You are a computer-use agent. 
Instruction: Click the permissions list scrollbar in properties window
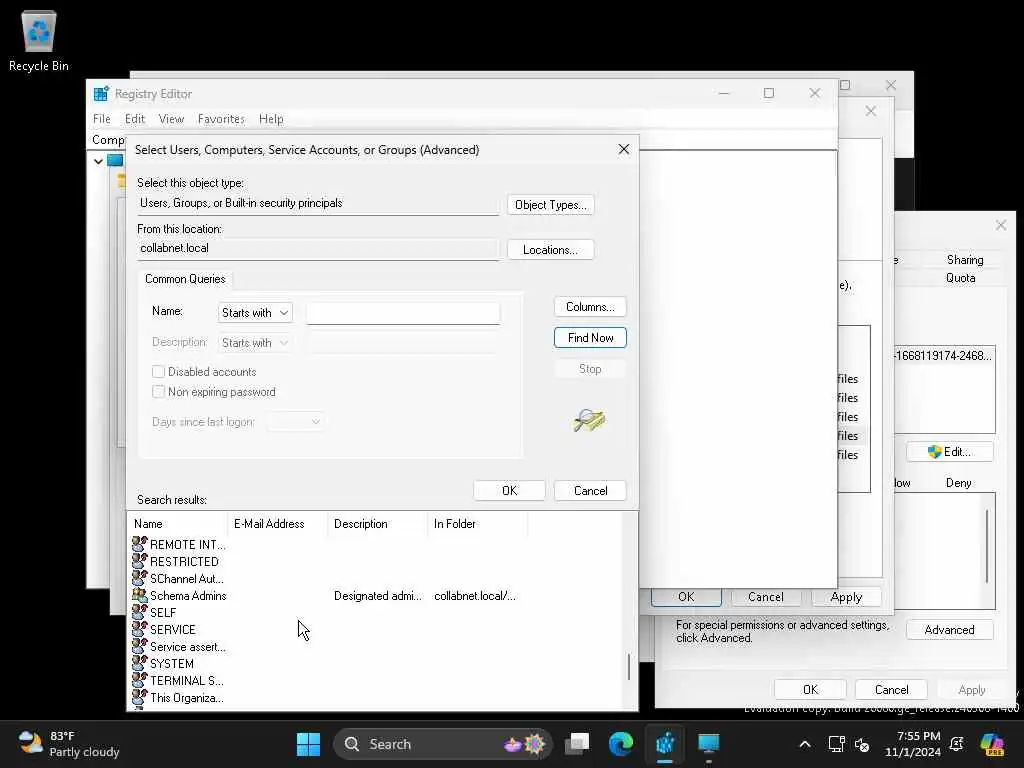(x=986, y=546)
